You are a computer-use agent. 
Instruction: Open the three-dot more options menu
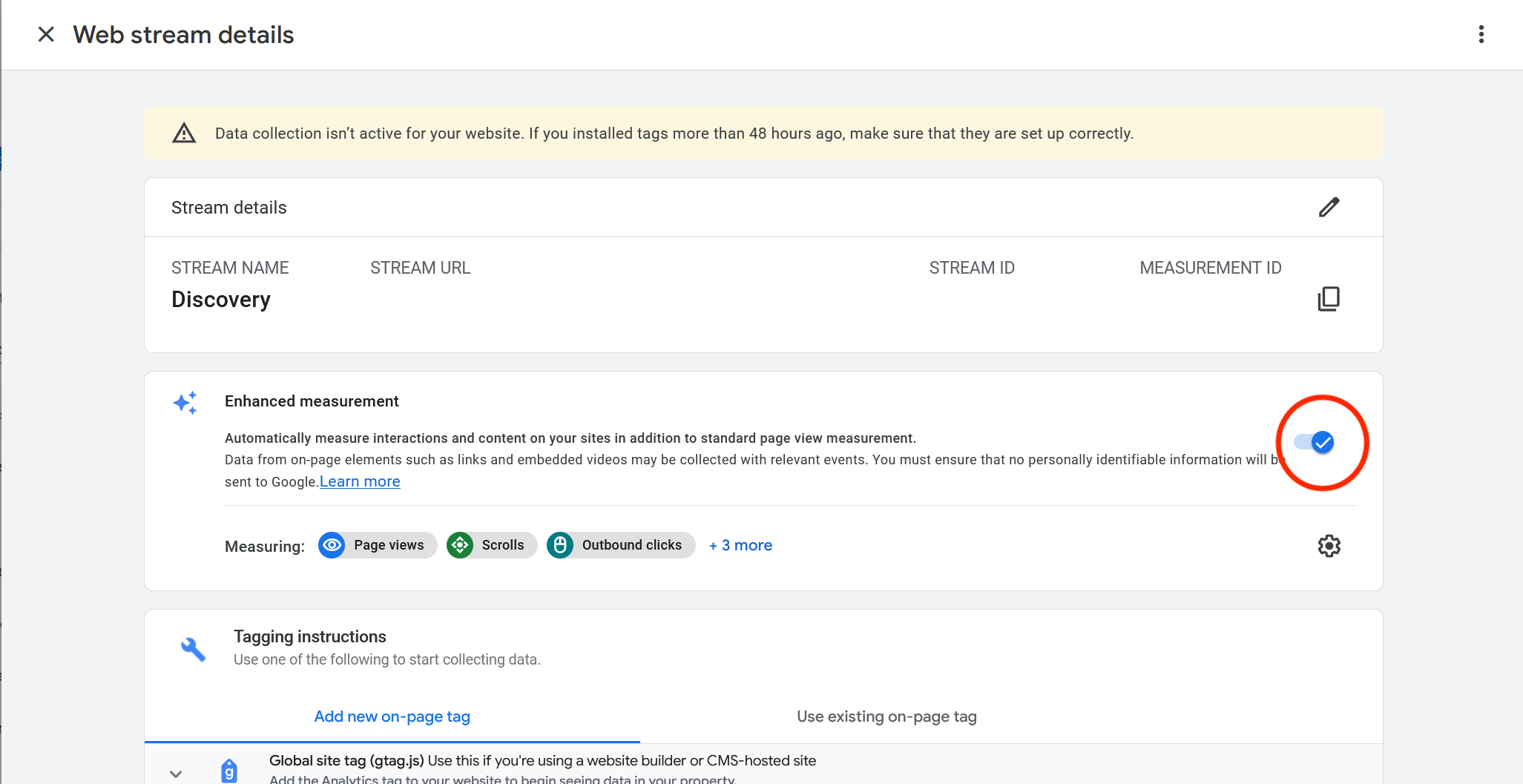pyautogui.click(x=1481, y=35)
